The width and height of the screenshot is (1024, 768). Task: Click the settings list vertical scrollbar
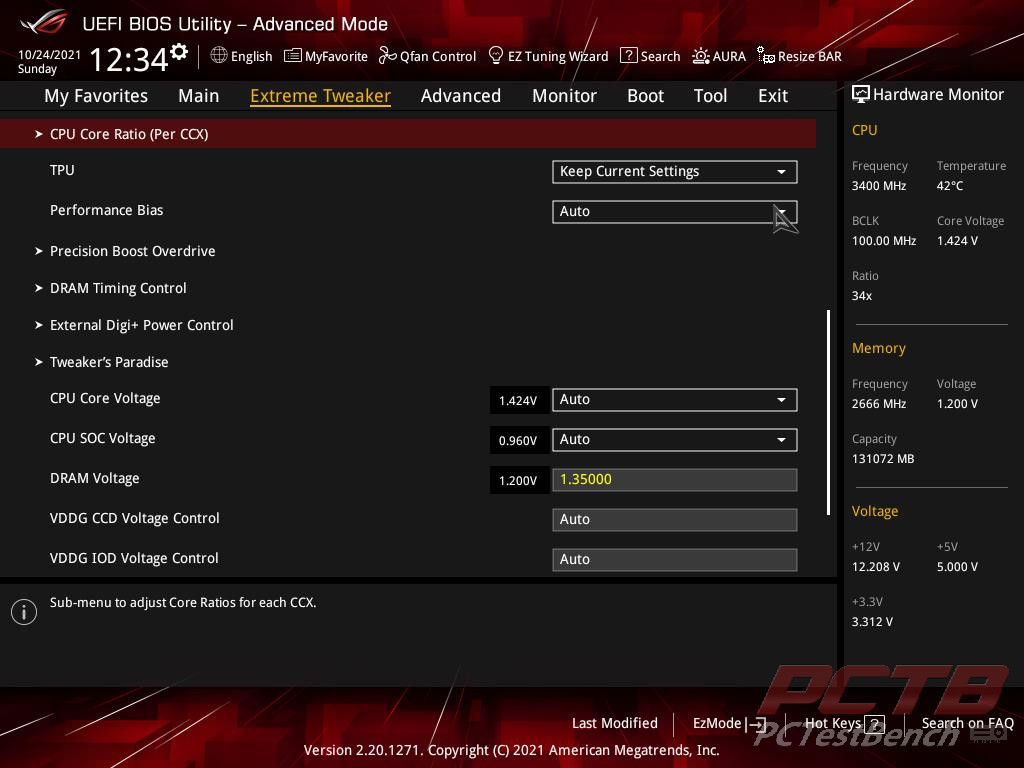[828, 413]
